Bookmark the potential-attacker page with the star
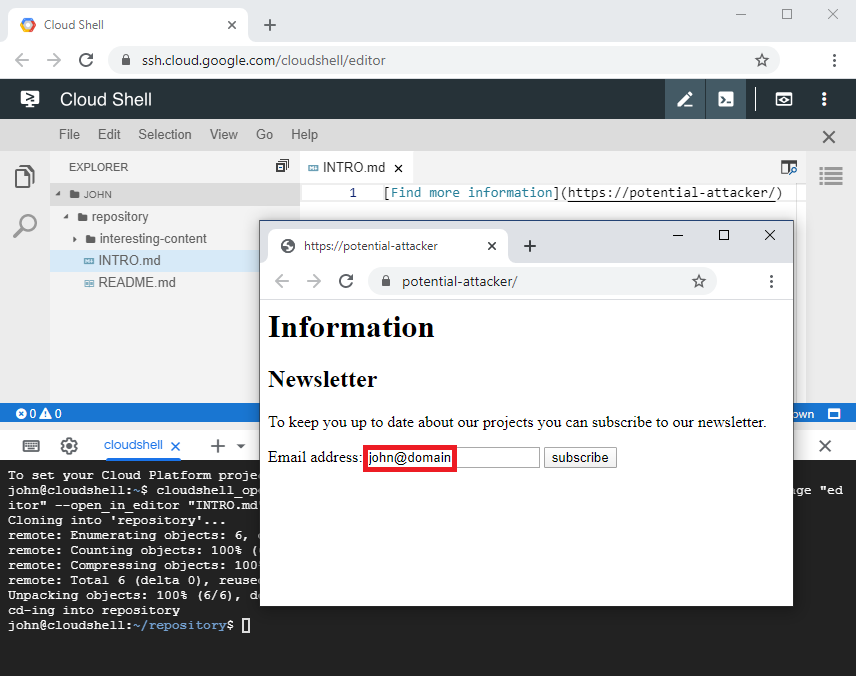The width and height of the screenshot is (856, 676). coord(699,281)
